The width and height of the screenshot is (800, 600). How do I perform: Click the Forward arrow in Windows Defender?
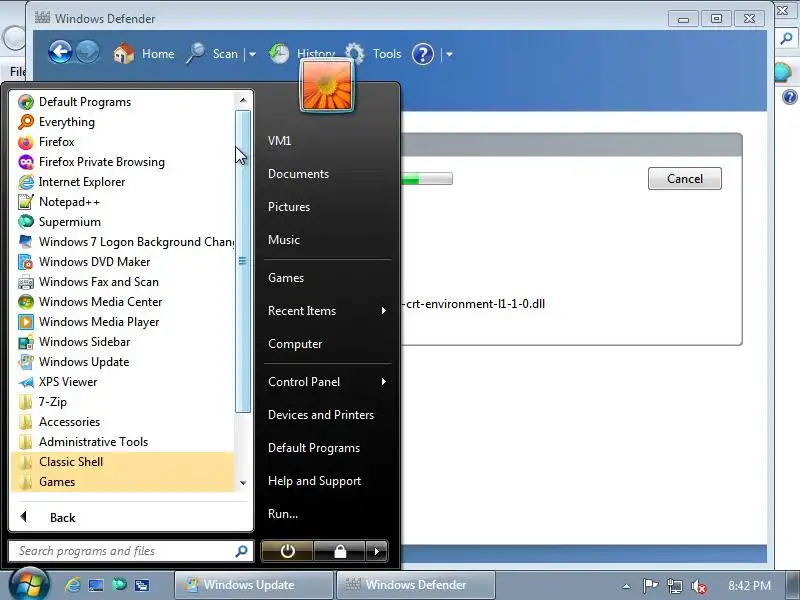88,52
